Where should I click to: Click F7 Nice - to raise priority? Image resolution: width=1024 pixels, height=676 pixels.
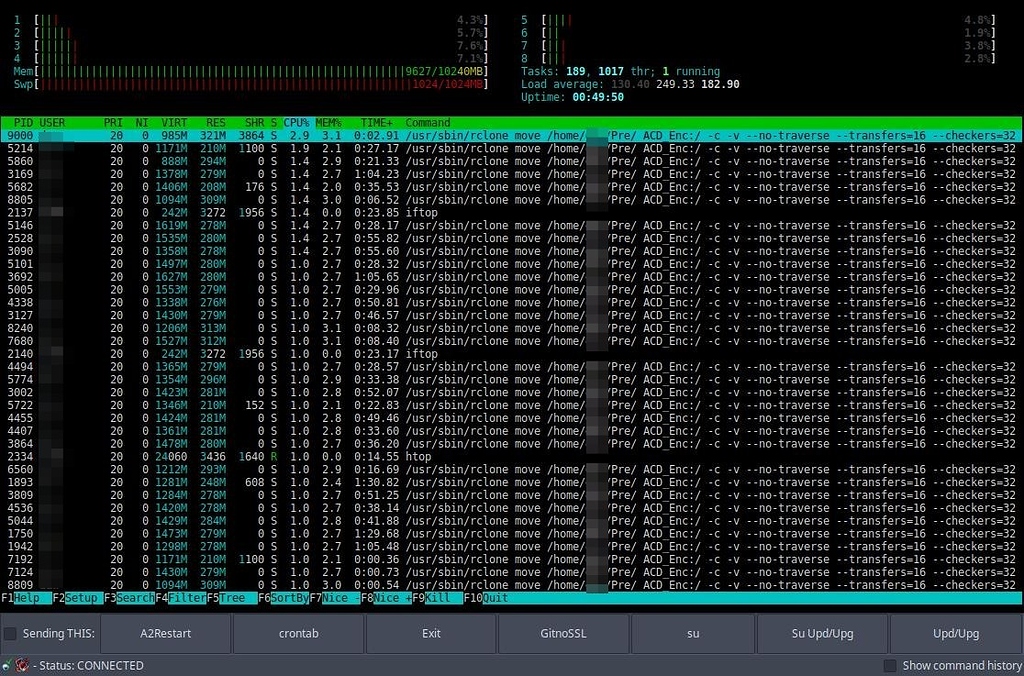pos(334,598)
